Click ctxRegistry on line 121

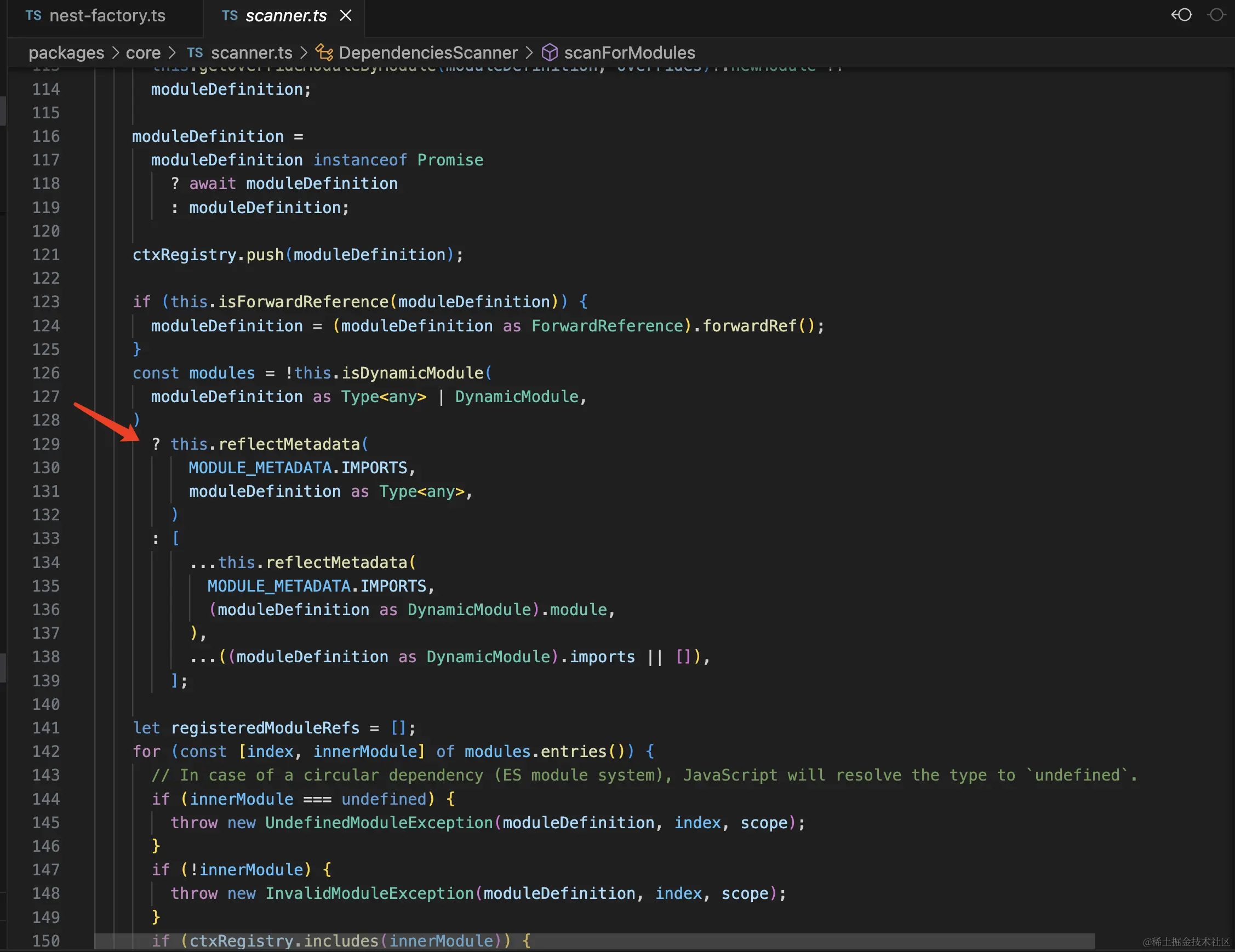click(184, 254)
